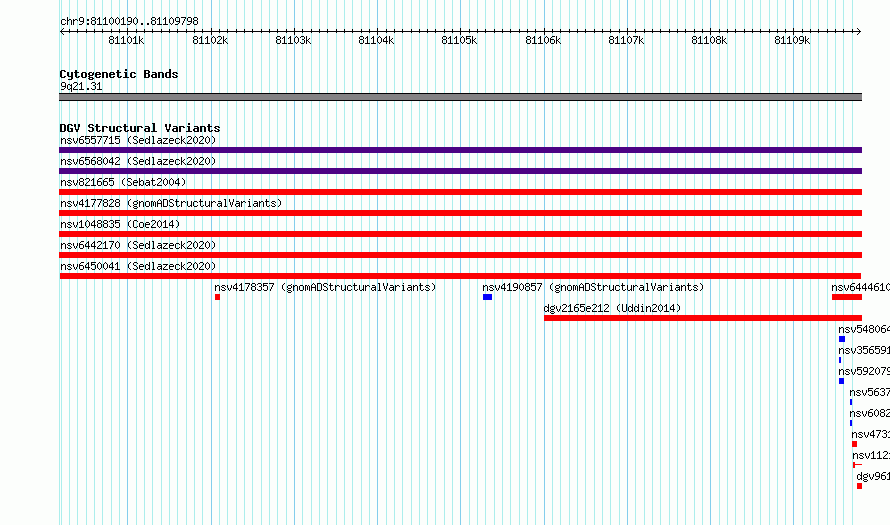Open the nsv6442170 (Sedlazeck2020) label

tap(138, 245)
